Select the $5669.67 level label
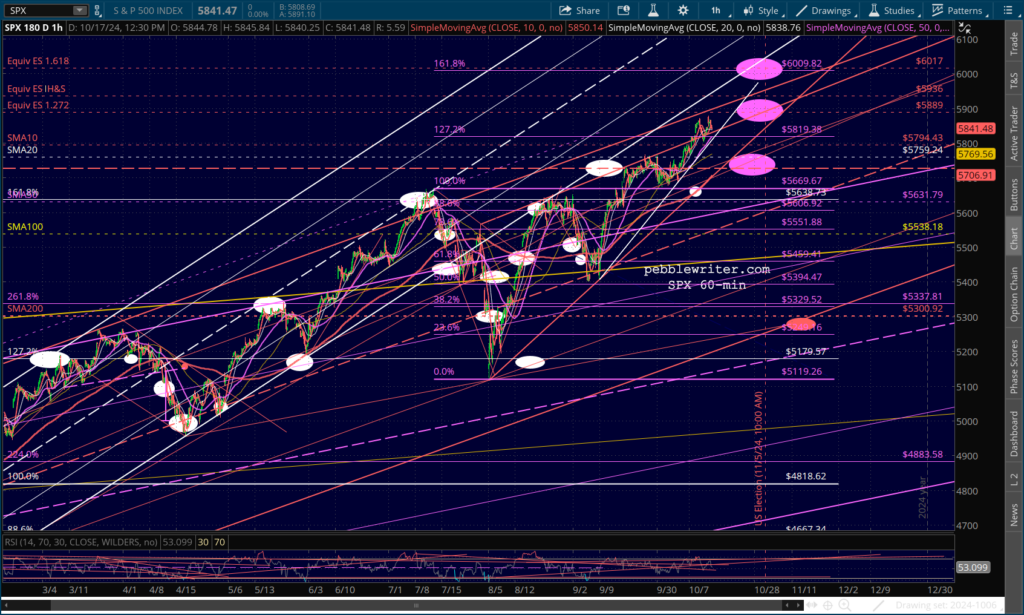Viewport: 1024px width, 615px height. click(x=801, y=181)
